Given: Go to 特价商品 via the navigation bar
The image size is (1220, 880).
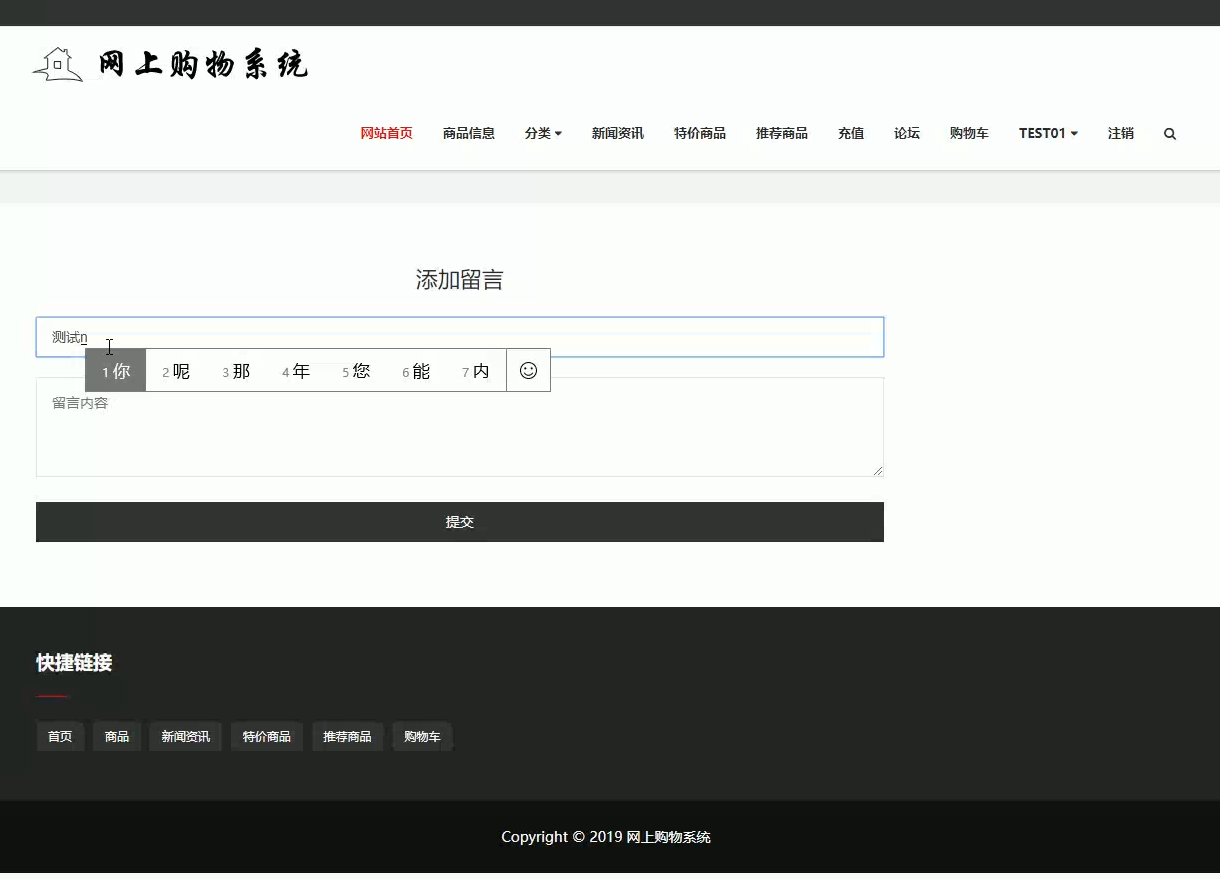Looking at the screenshot, I should (x=700, y=133).
